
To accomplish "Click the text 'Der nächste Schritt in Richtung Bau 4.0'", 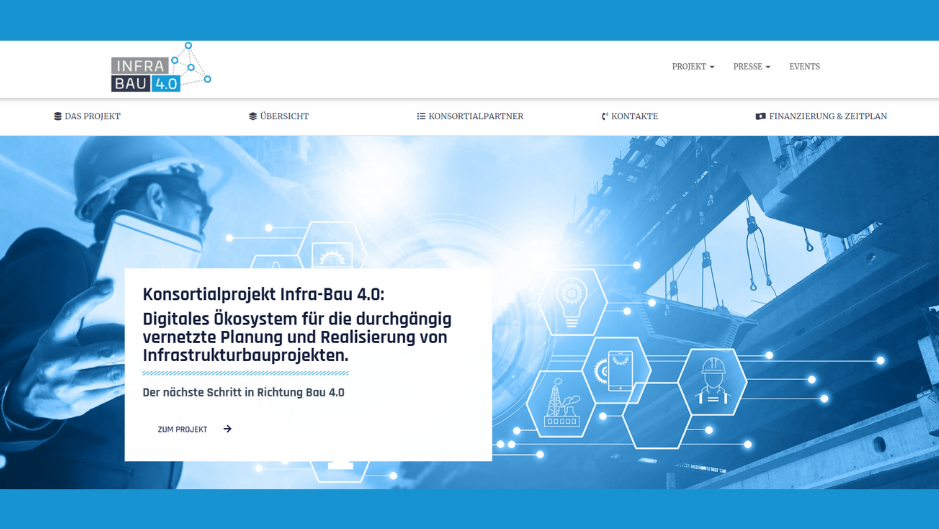I will tap(243, 392).
